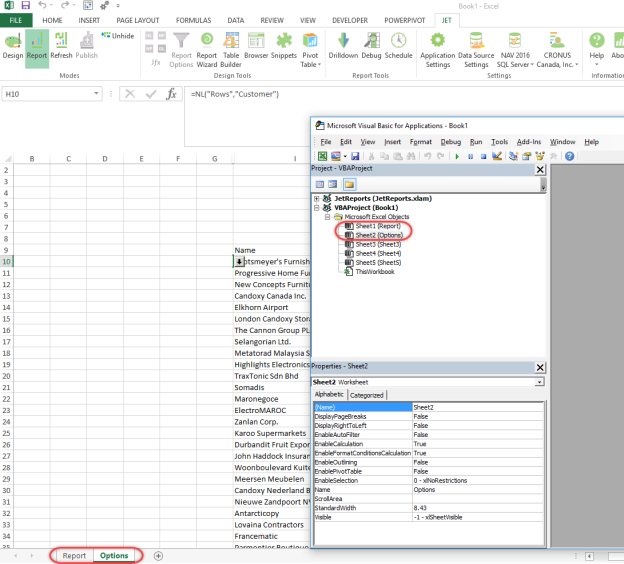624x564 pixels.
Task: Expand JetReports project tree node
Action: click(x=316, y=198)
